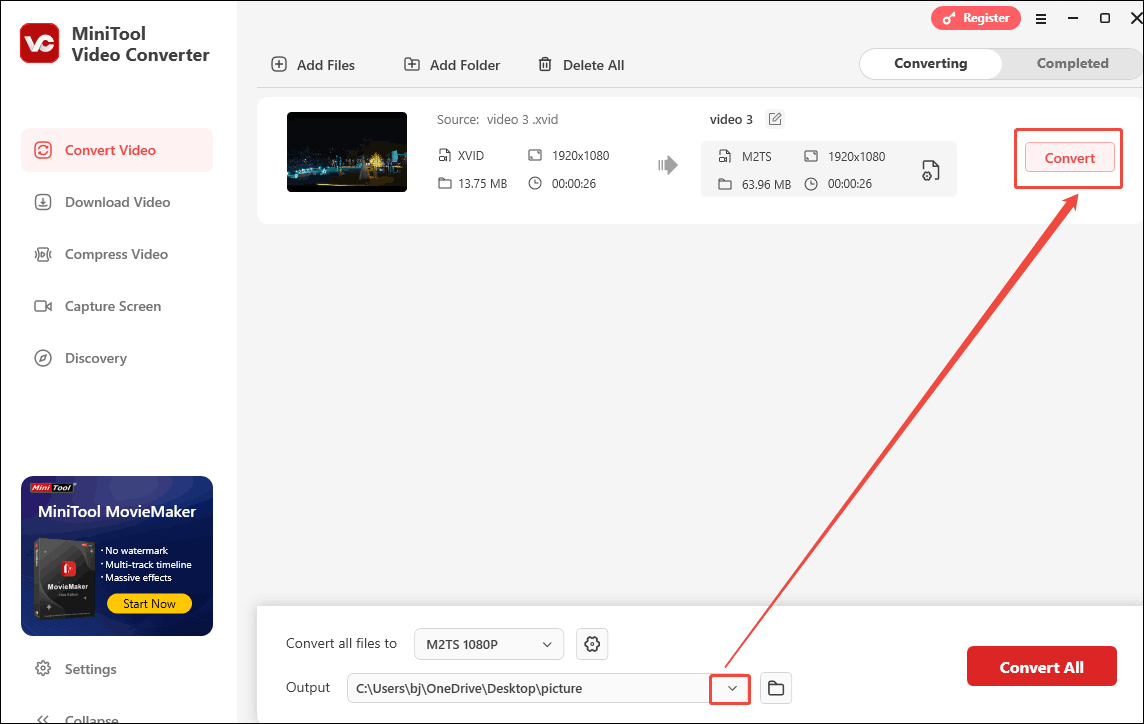
Task: Click the target size folder icon at 63.96 MB
Action: (724, 185)
